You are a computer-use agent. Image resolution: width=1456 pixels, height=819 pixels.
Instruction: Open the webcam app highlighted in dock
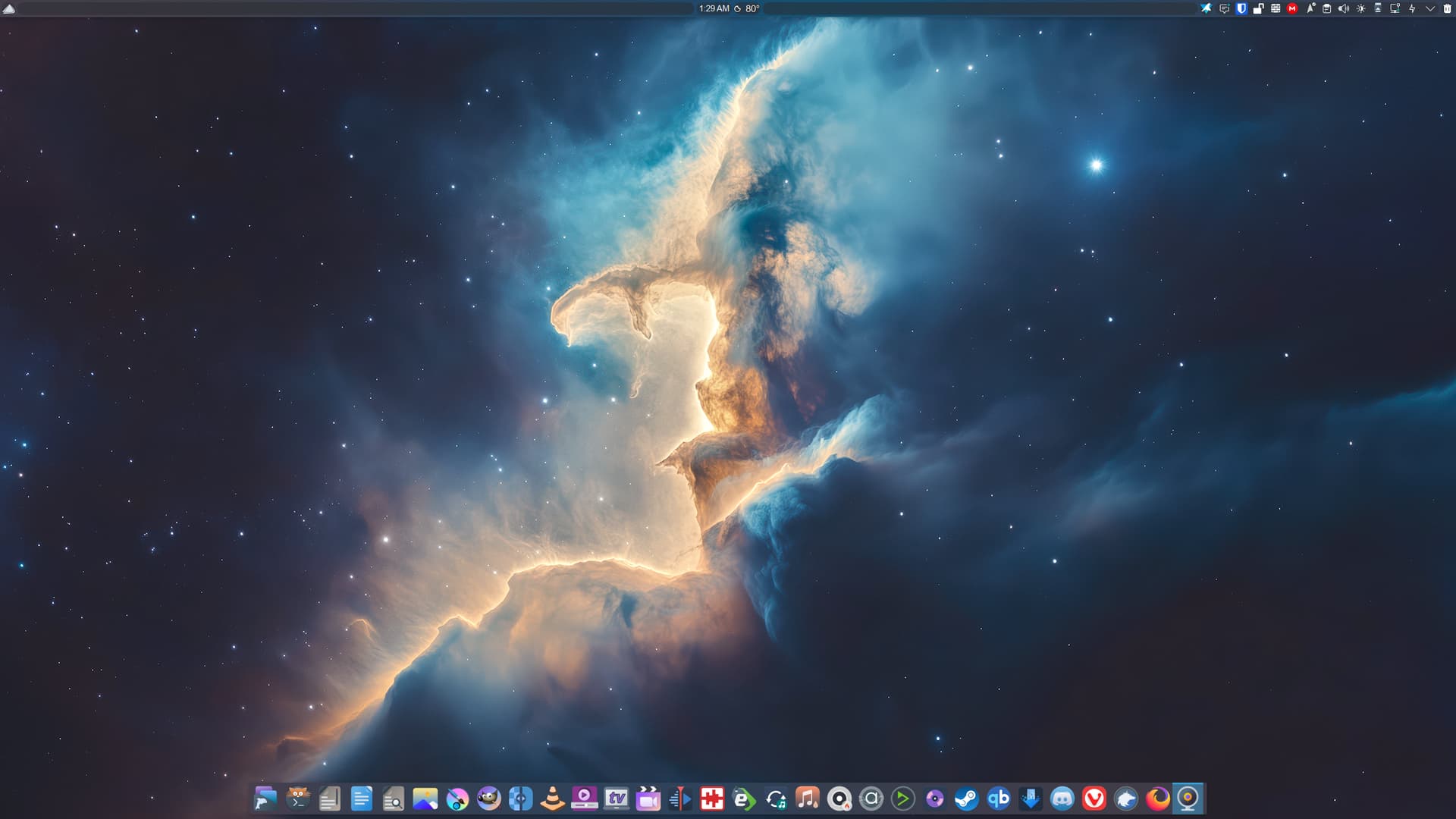coord(1188,799)
